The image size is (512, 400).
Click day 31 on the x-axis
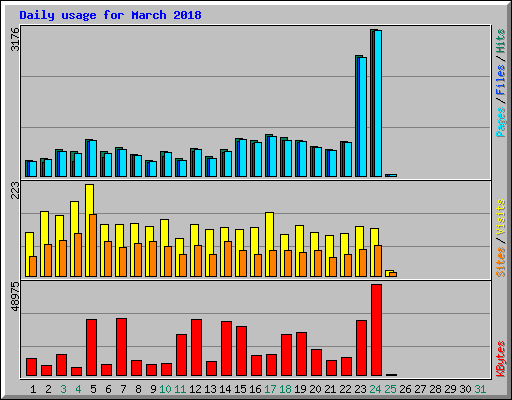(x=480, y=389)
